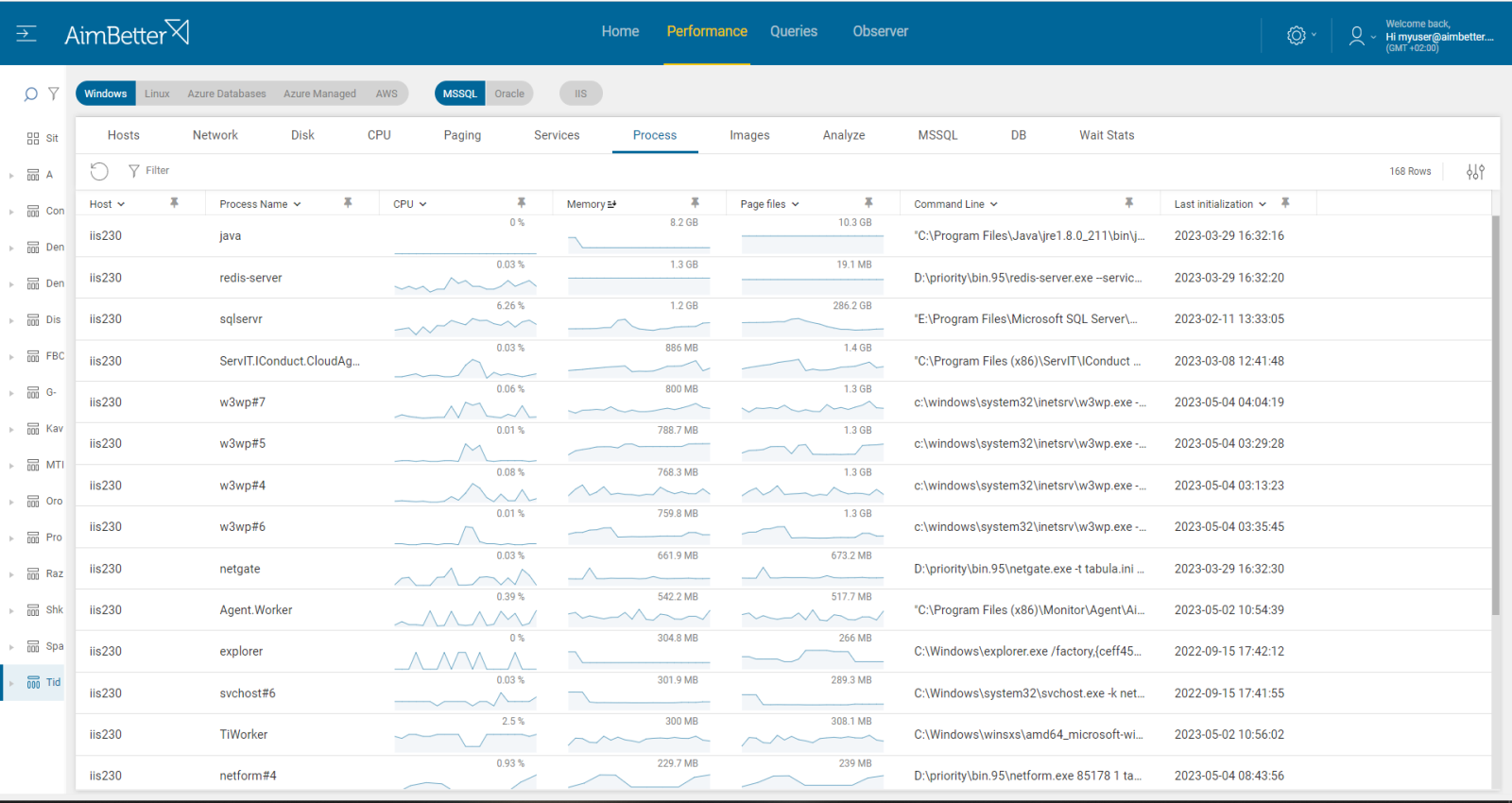This screenshot has width=1512, height=803.
Task: Pin the Process Name column
Action: coord(348,203)
